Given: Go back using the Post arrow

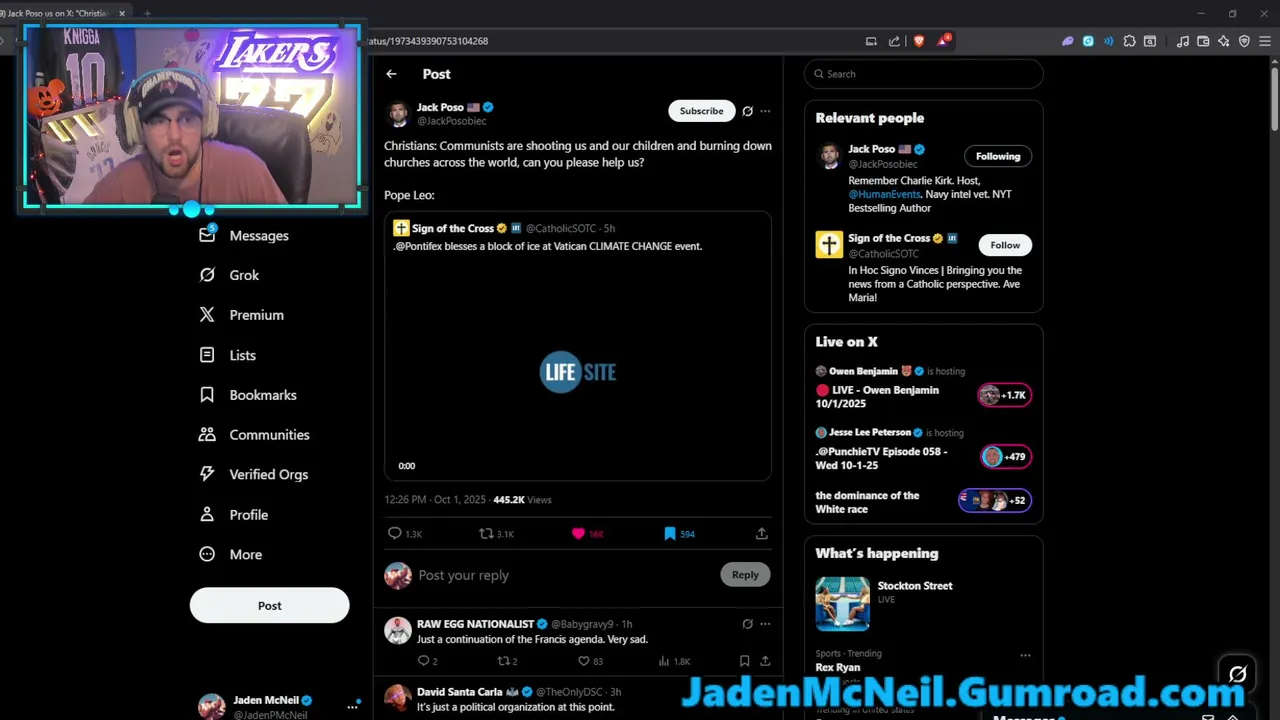Looking at the screenshot, I should (391, 74).
